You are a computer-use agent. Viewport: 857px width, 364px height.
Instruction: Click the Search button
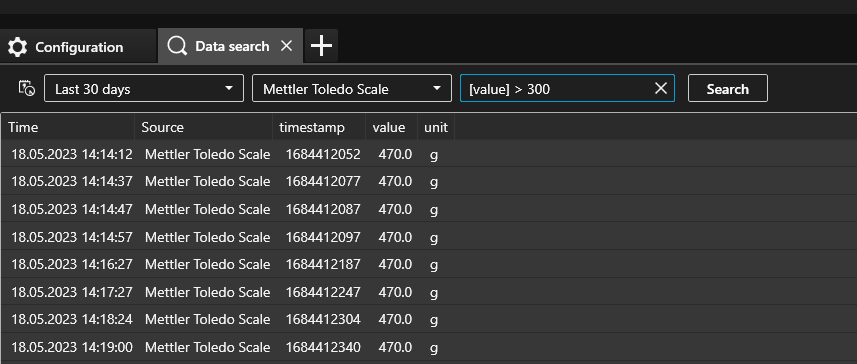[727, 89]
